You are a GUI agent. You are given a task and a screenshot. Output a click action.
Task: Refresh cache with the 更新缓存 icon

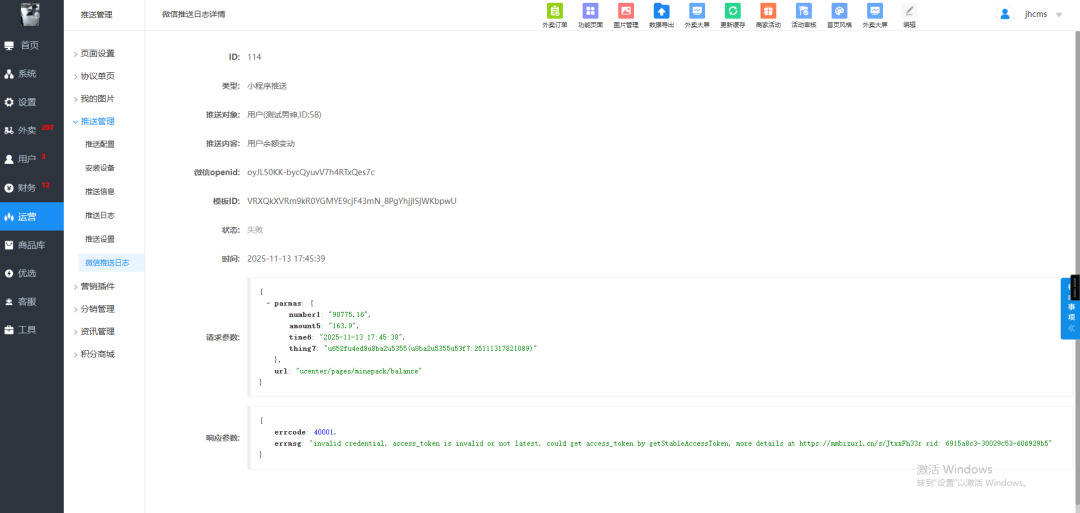coord(732,14)
